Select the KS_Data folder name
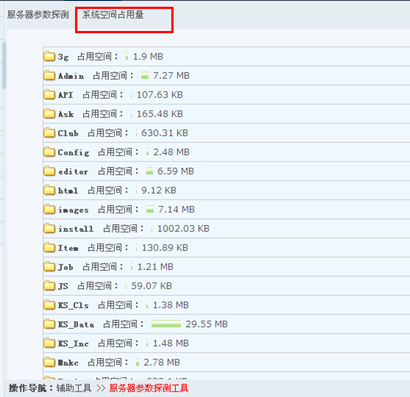 point(76,324)
